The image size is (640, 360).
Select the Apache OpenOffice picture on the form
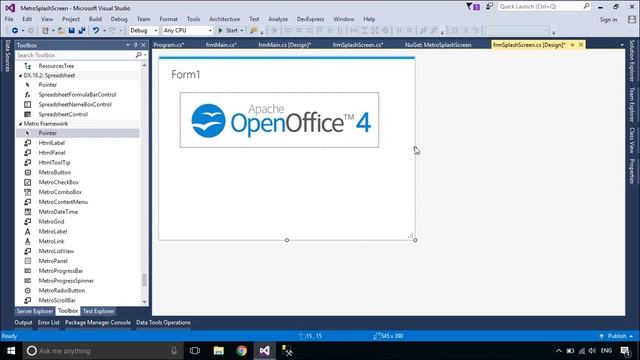click(279, 120)
